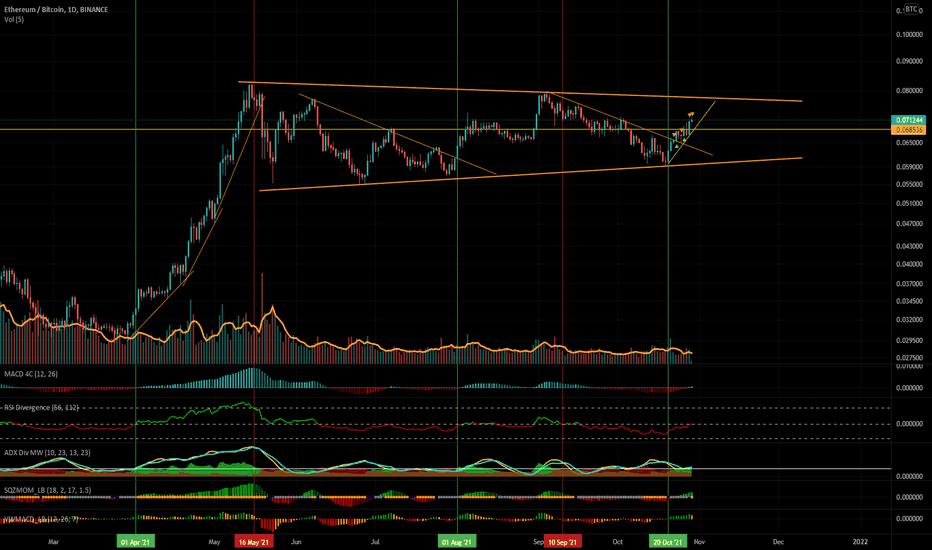932x550 pixels.
Task: Click the 0.051000 price axis value
Action: click(x=909, y=203)
